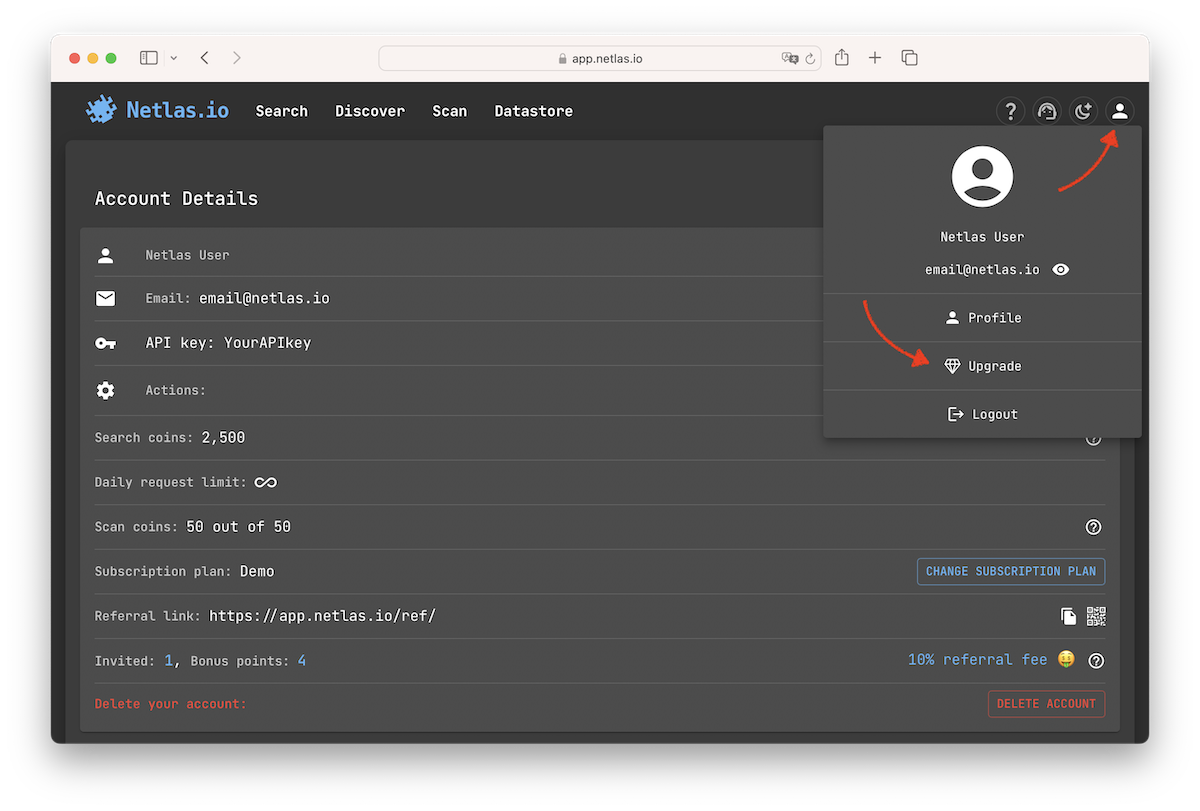Click the browser address bar app.netlas.io

600,58
